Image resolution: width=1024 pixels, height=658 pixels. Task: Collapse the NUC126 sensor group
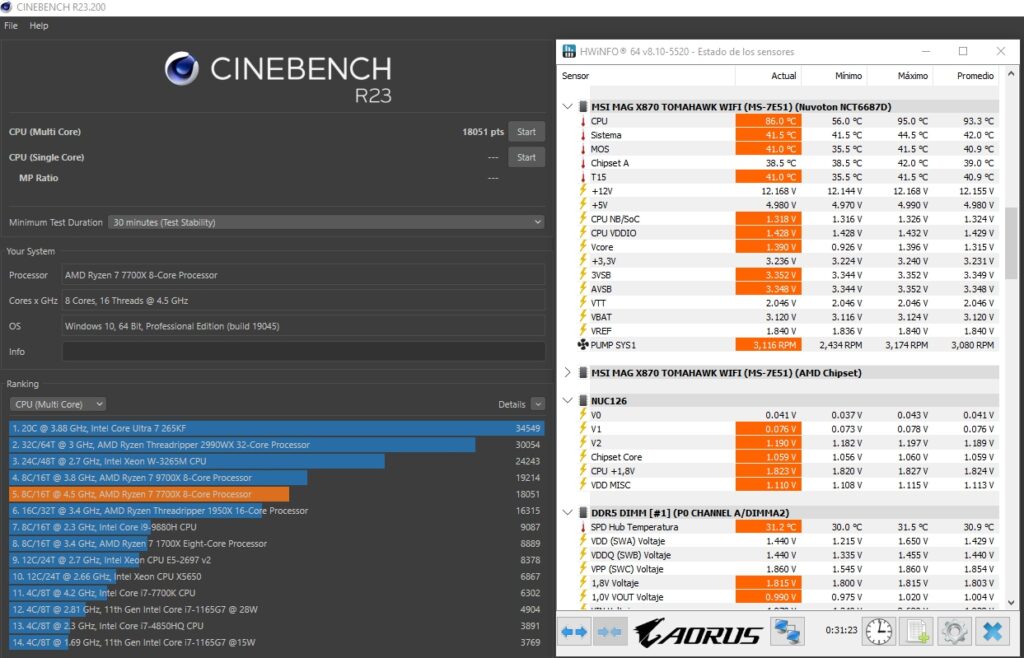[x=568, y=401]
